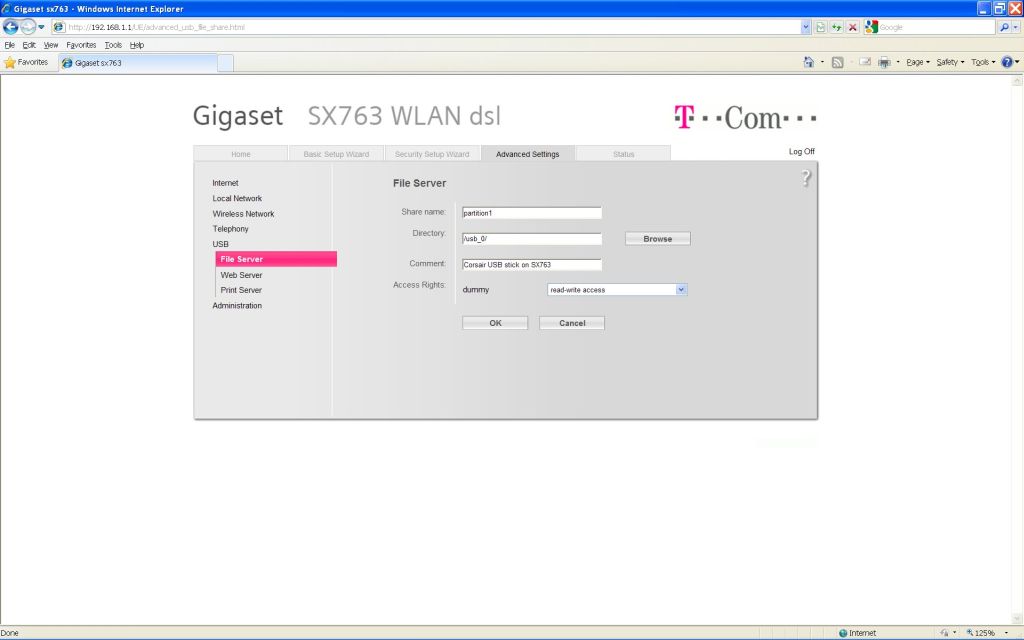Click the T-Com logo
Viewport: 1024px width, 640px height.
[745, 118]
